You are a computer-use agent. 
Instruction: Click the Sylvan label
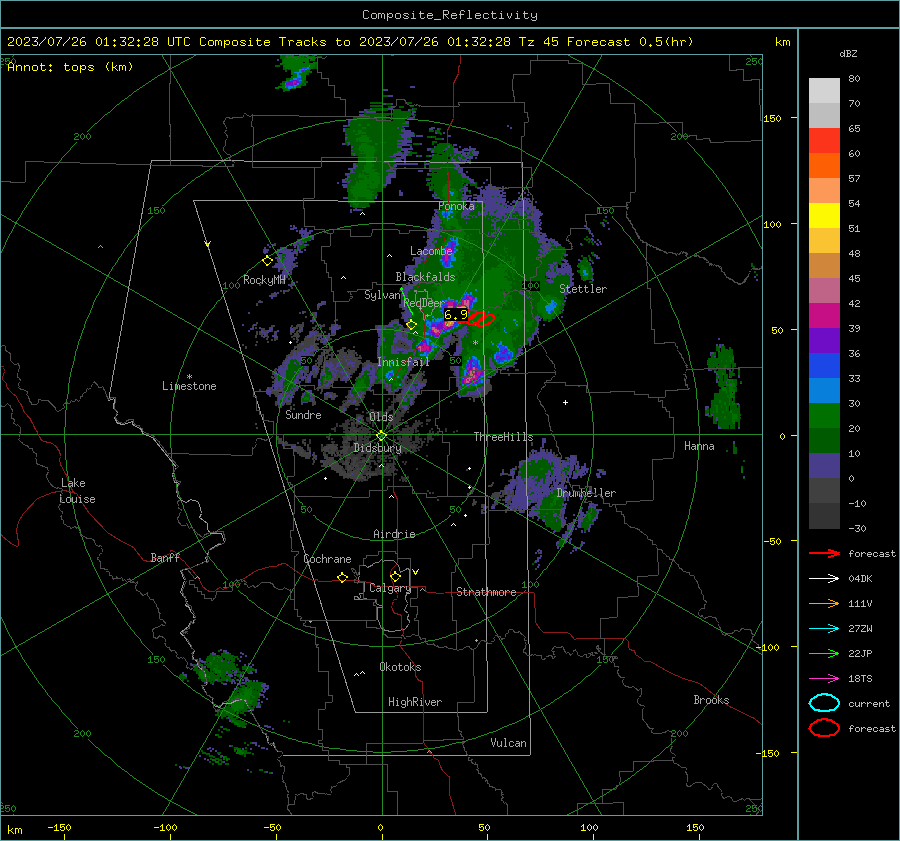[382, 295]
